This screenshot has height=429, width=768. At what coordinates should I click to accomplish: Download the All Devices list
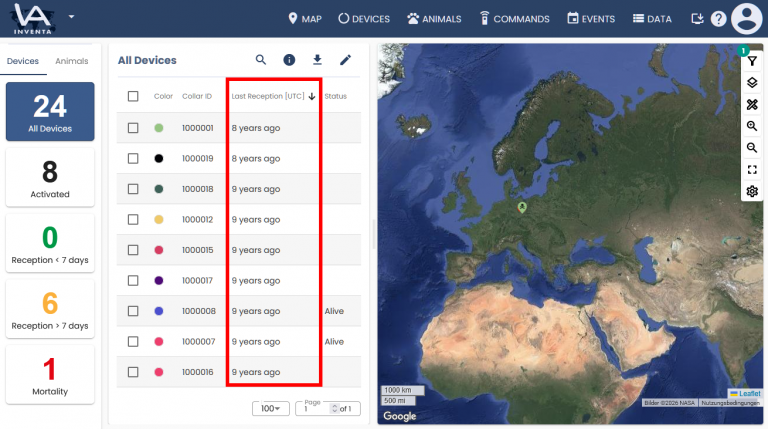(317, 60)
